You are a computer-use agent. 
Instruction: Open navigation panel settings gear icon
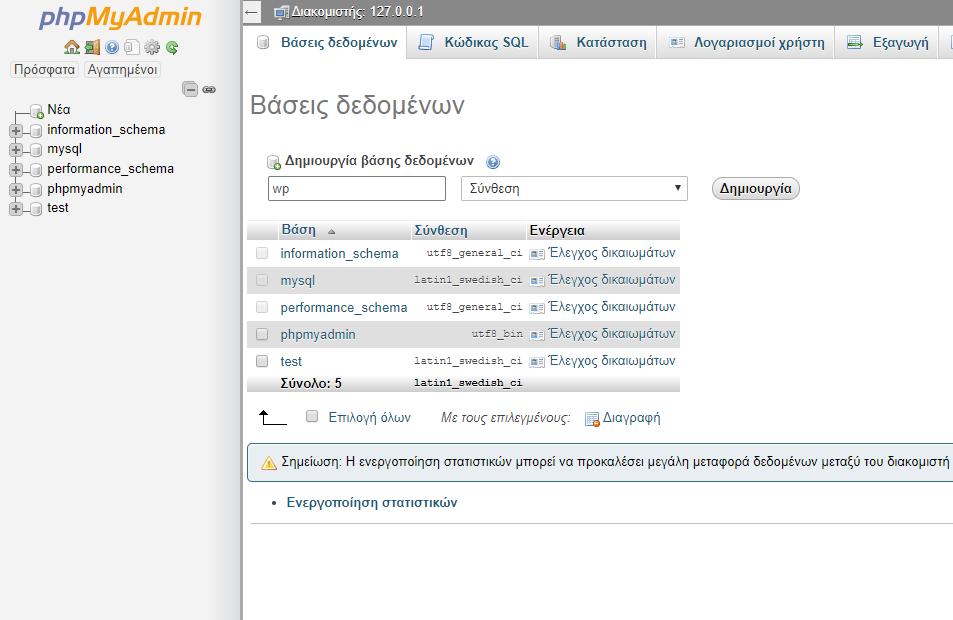tap(152, 47)
